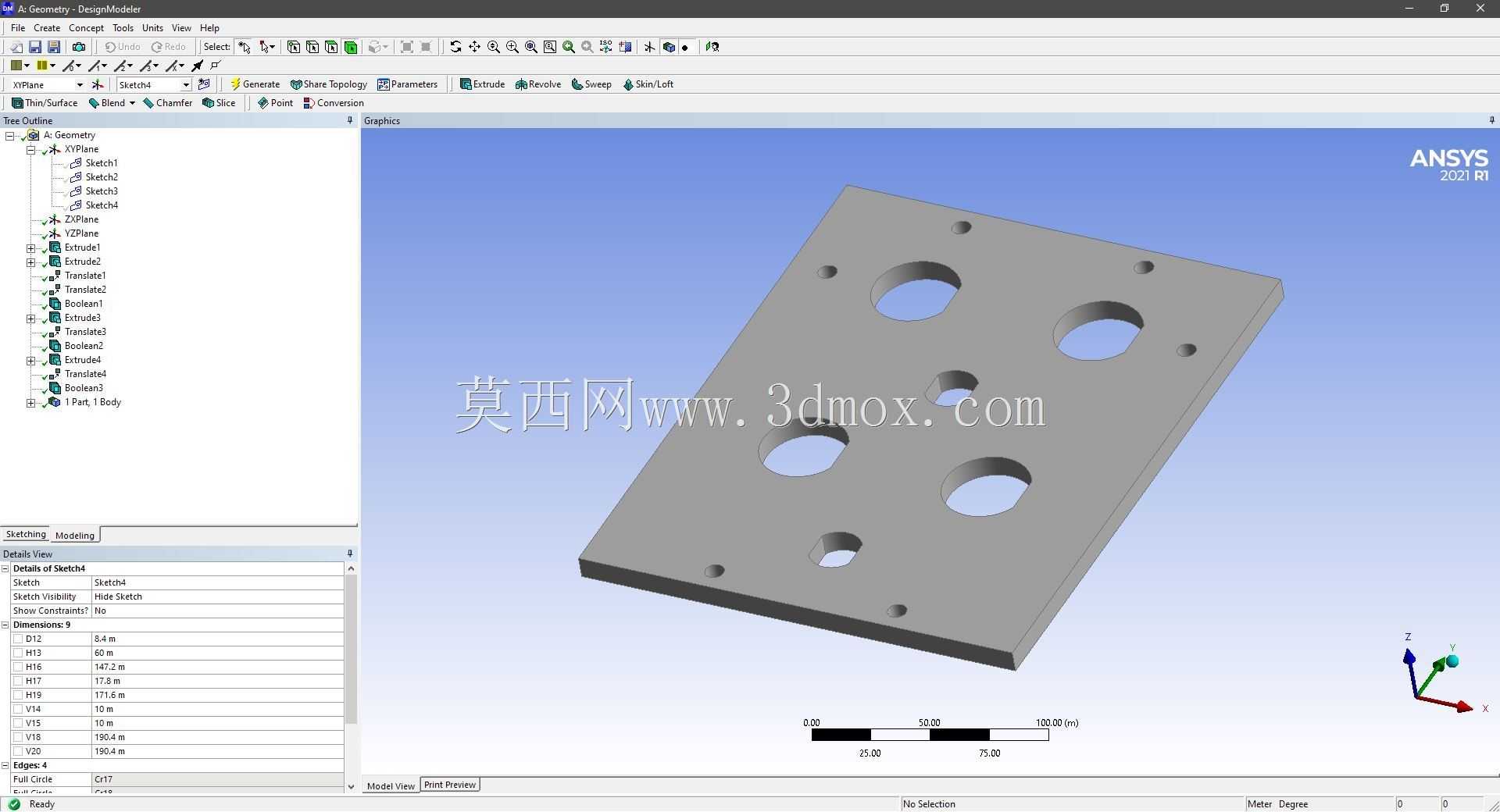Click the Zoom to Fit icon
1500x812 pixels.
coord(531,47)
